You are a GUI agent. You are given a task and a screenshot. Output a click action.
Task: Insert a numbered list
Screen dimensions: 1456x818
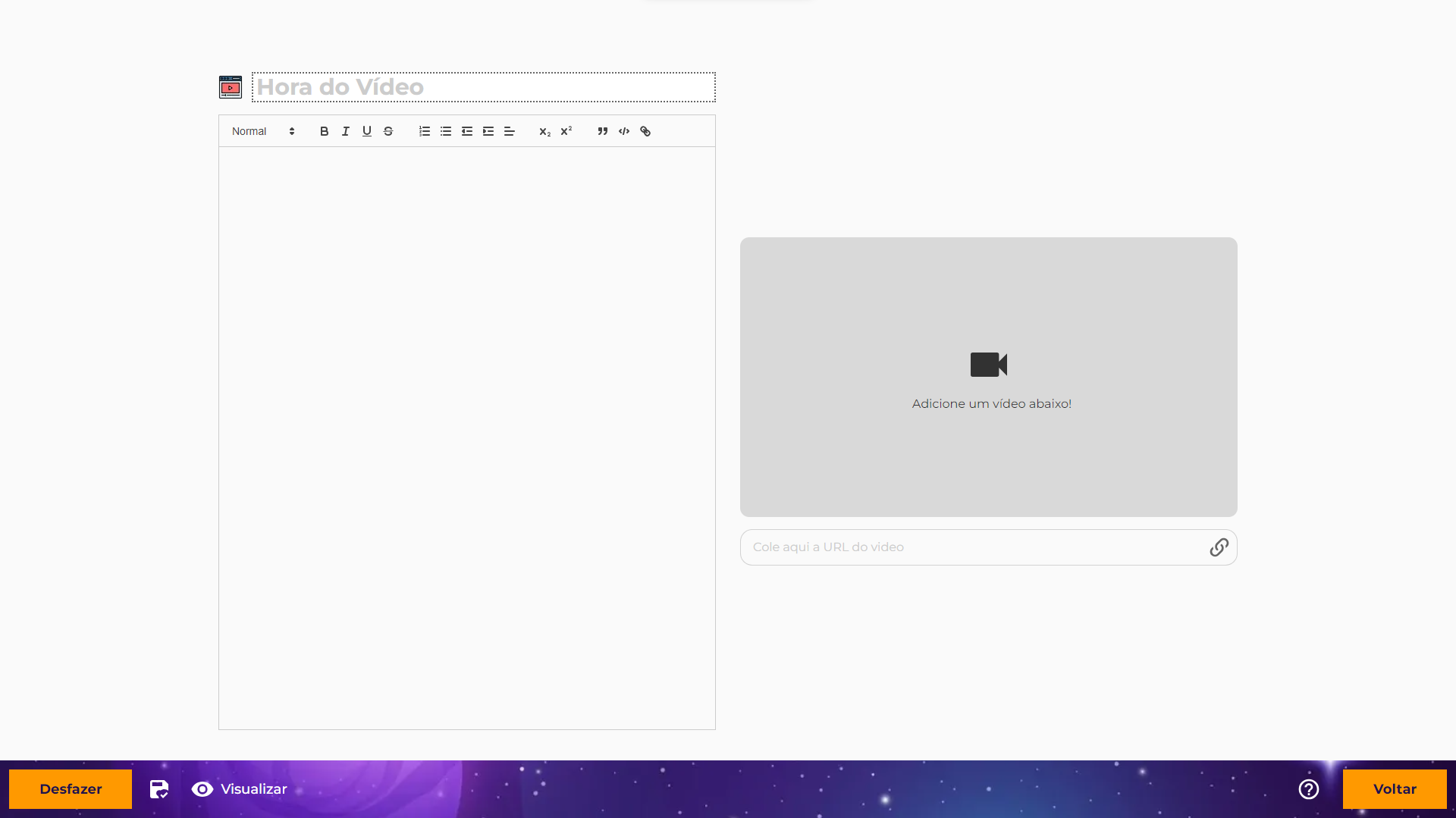coord(425,131)
